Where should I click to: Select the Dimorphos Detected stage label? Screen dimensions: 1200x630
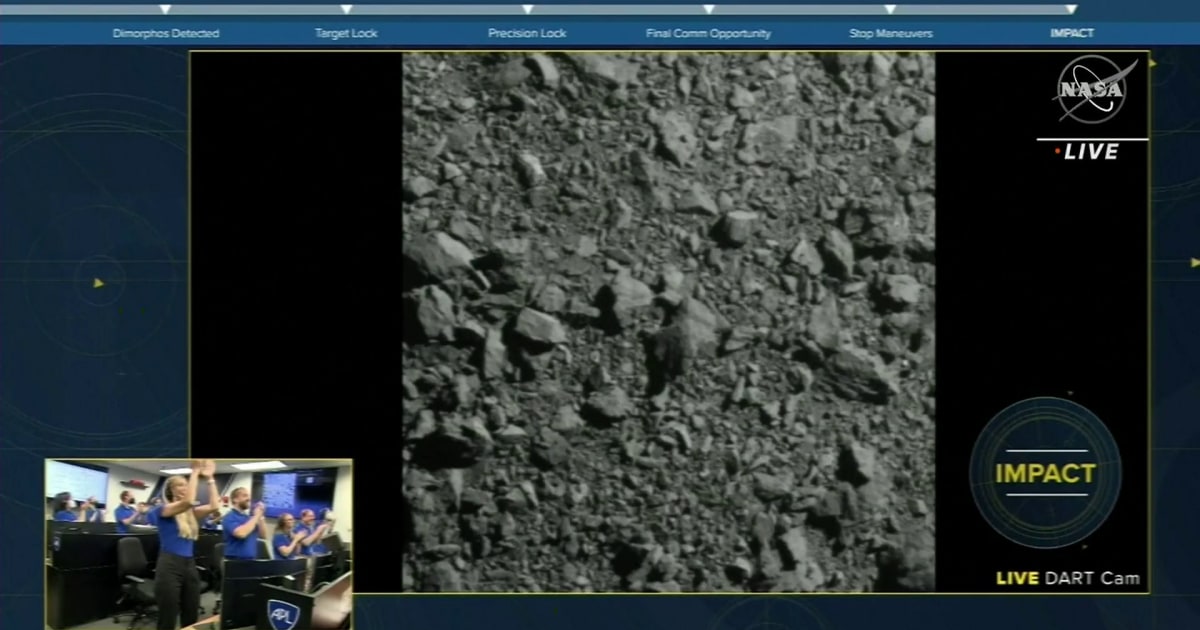pos(167,32)
